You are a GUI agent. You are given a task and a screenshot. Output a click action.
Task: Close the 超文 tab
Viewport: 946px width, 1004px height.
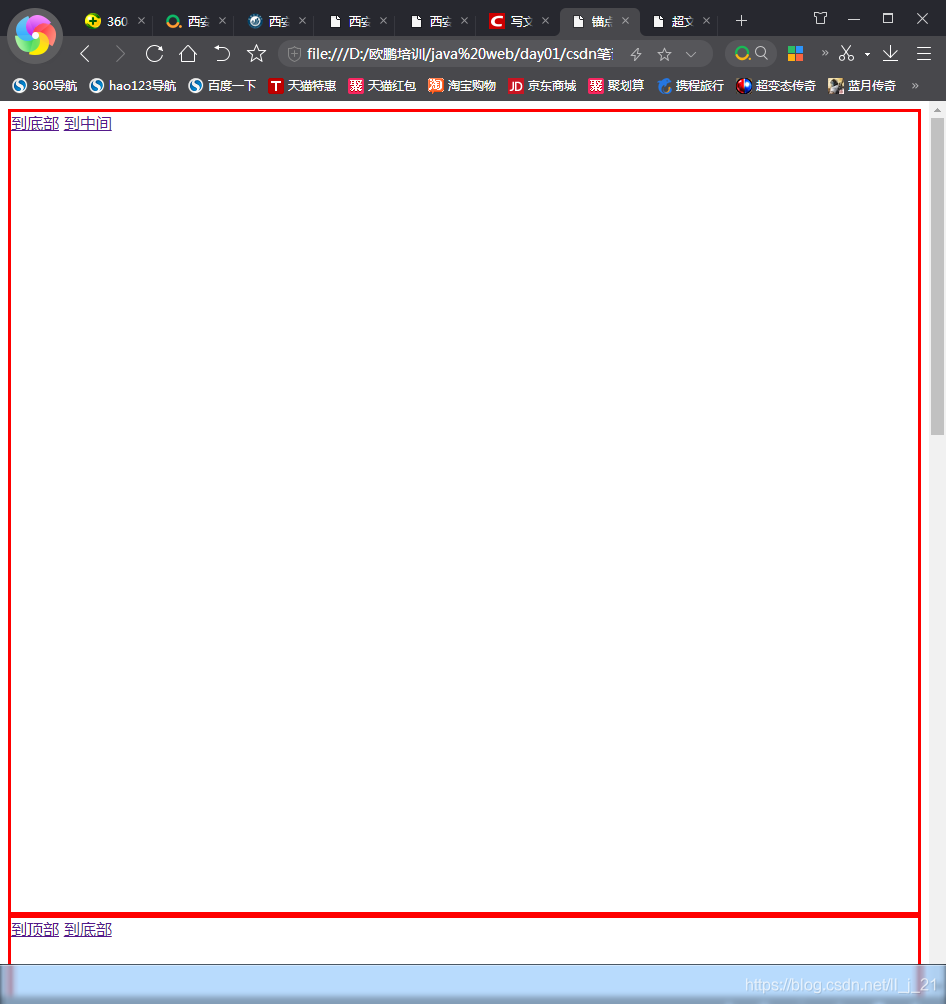(x=706, y=21)
